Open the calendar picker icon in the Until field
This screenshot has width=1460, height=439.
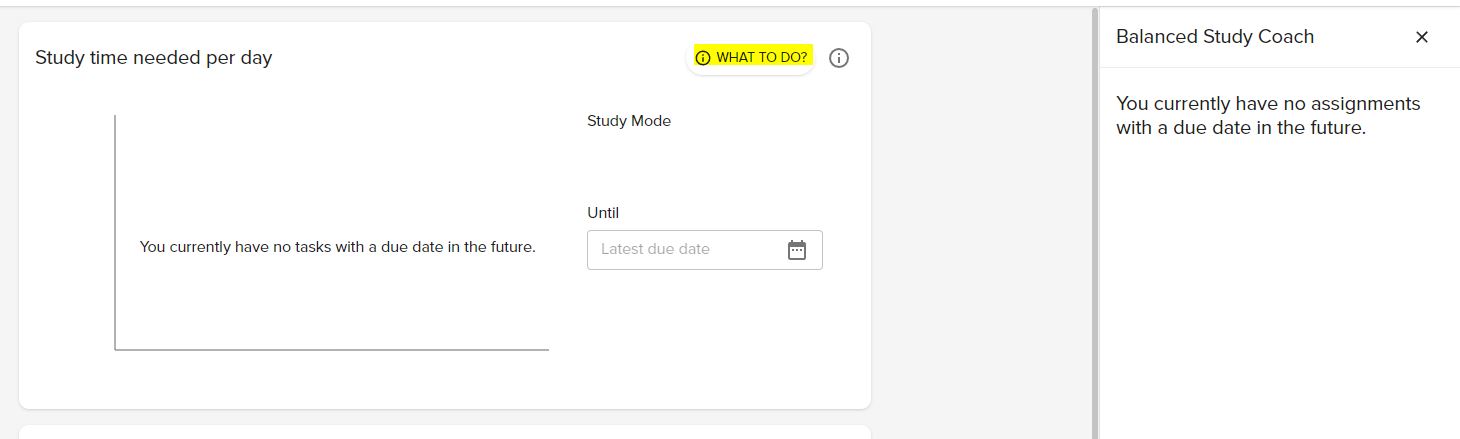[796, 250]
